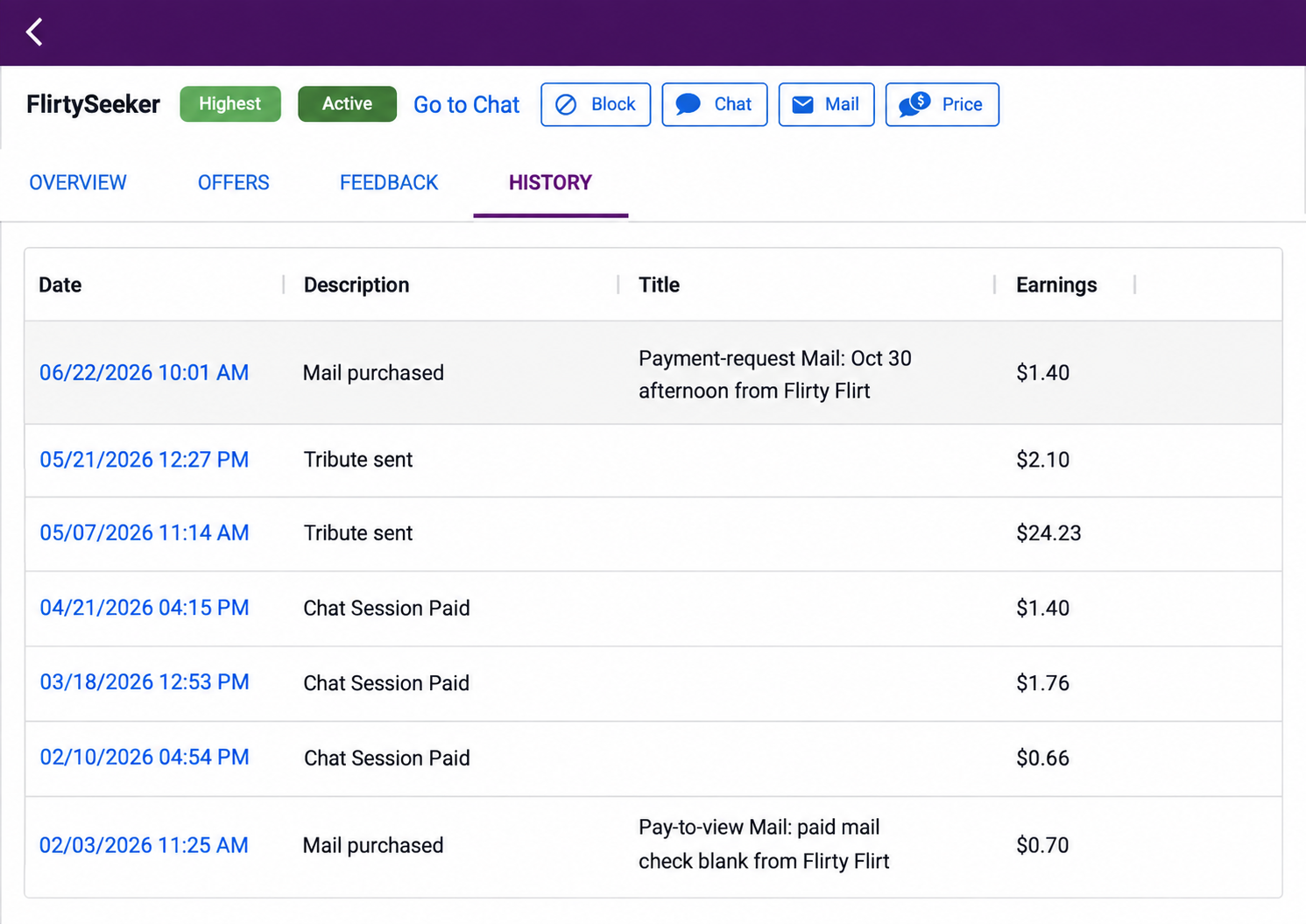Click the Payment-request Mail title text
The width and height of the screenshot is (1306, 924).
coord(775,374)
